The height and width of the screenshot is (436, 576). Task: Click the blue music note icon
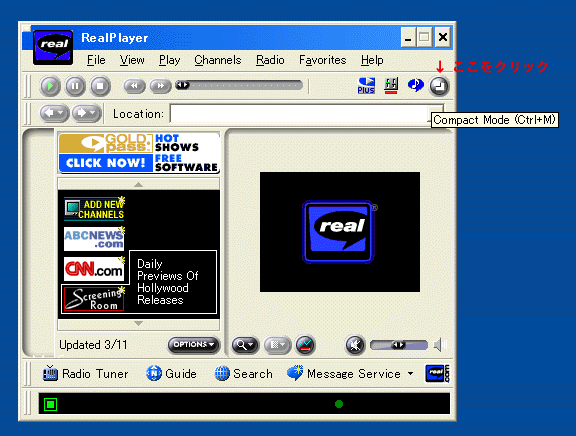(415, 85)
